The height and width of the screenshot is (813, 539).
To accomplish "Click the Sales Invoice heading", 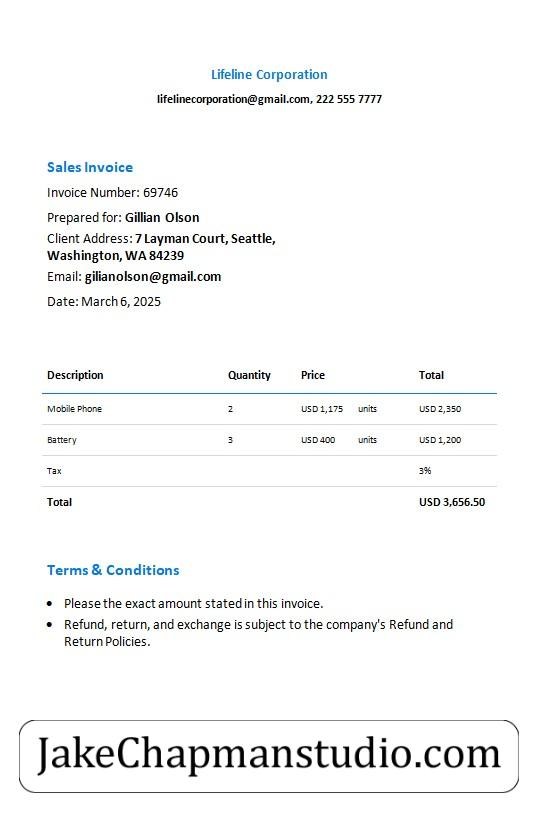I will (x=90, y=167).
